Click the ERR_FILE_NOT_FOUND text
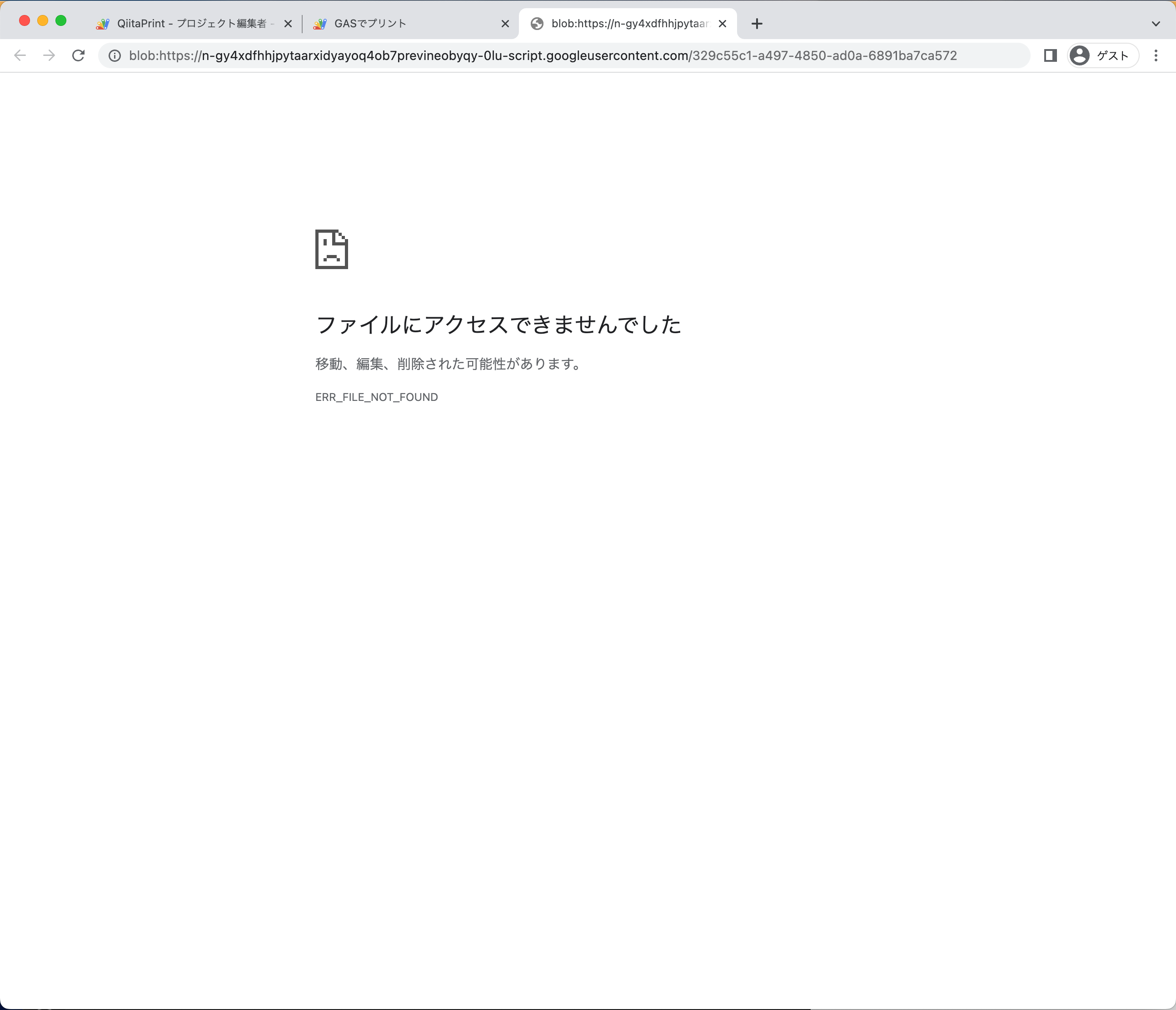This screenshot has height=1010, width=1176. pyautogui.click(x=376, y=397)
